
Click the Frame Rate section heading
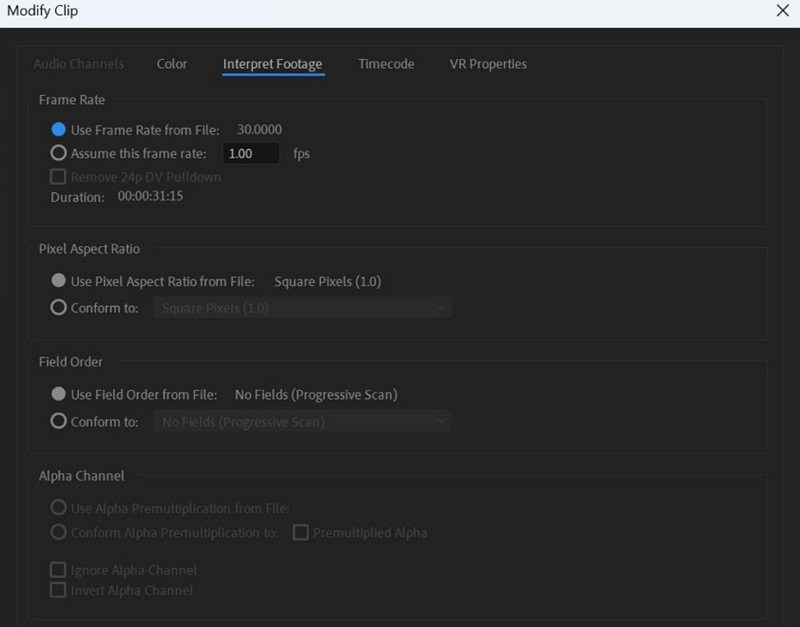[x=72, y=100]
